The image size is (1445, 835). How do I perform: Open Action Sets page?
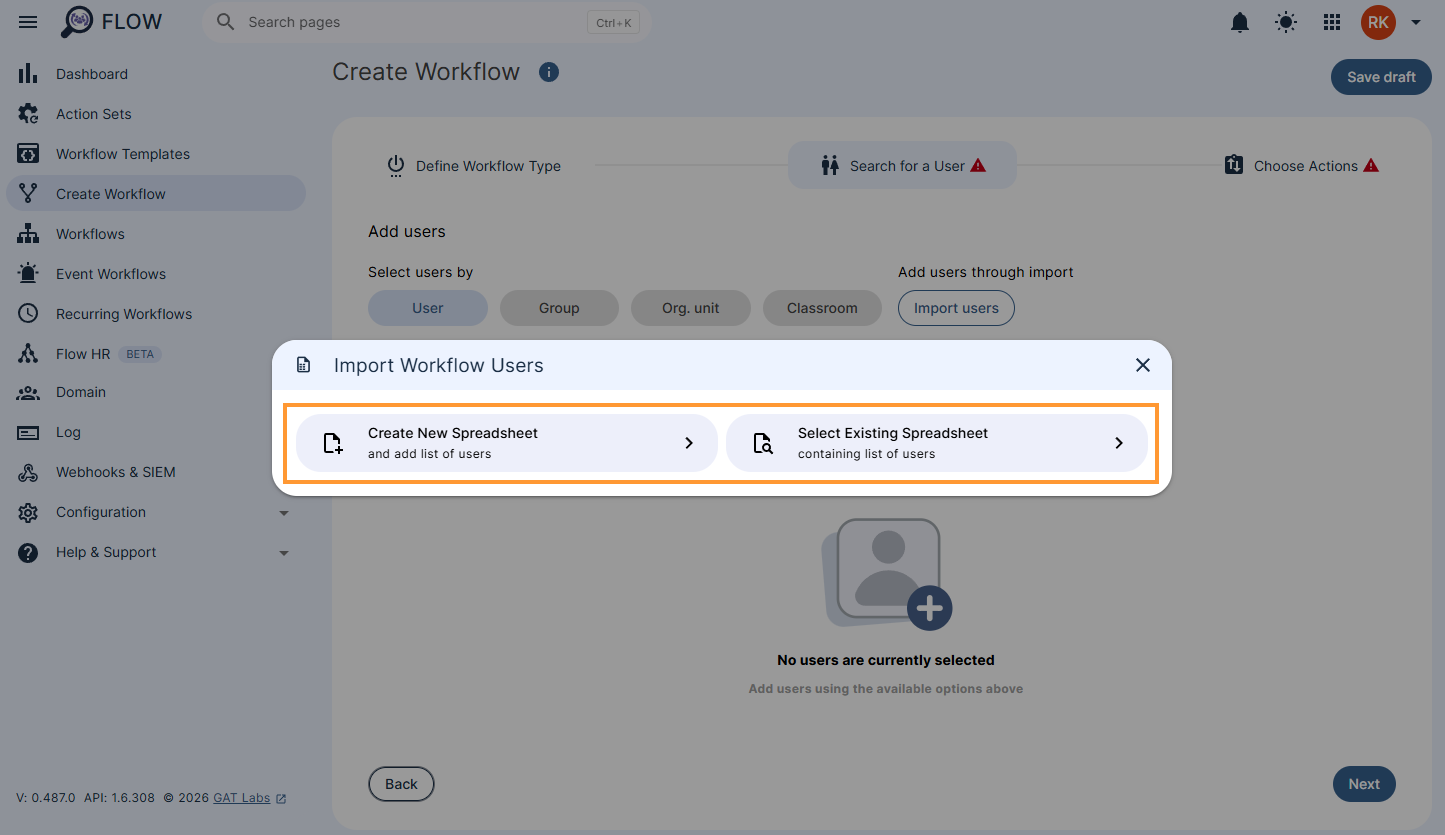point(156,114)
